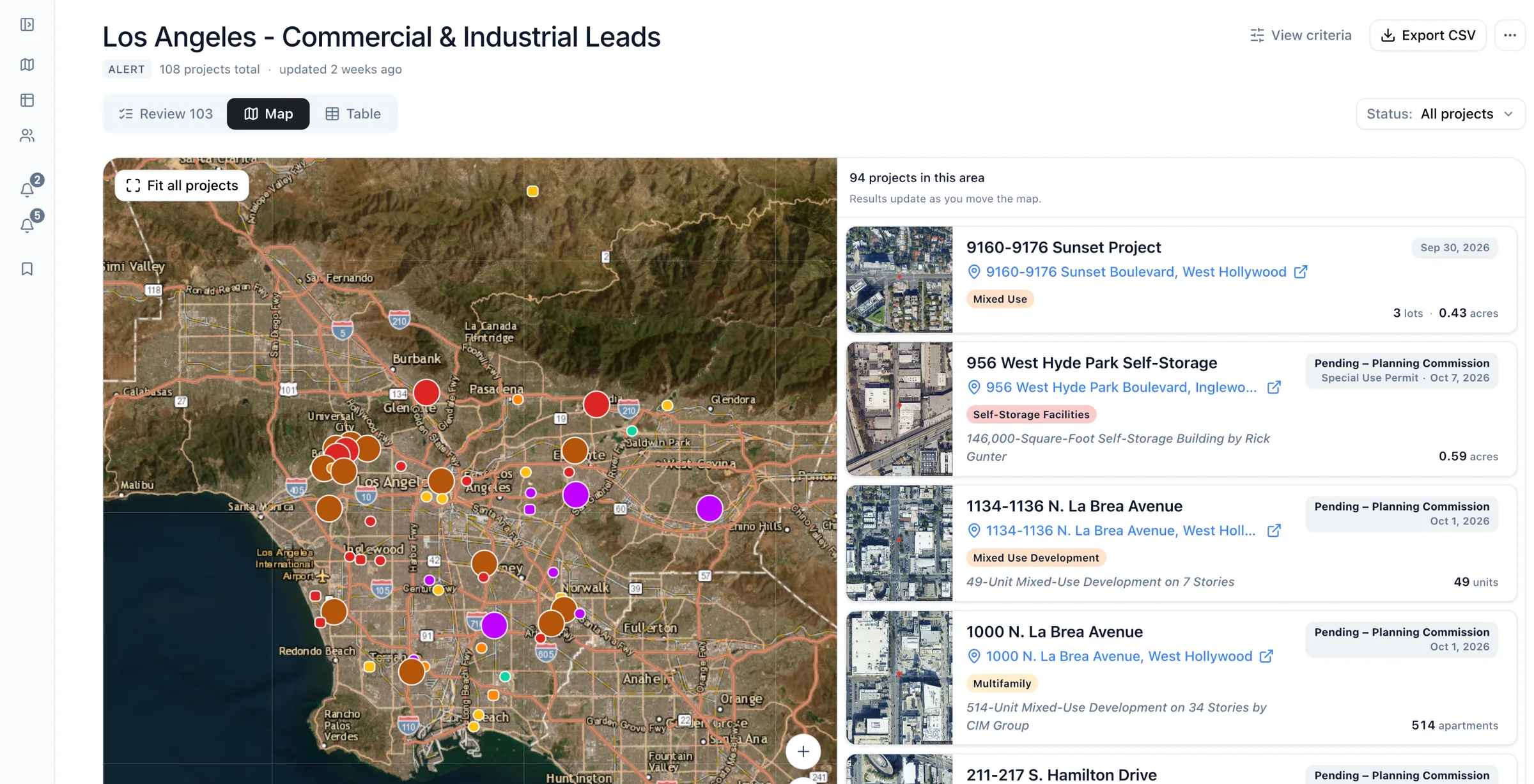1534x784 pixels.
Task: Open the 1134-1136 N. La Brea Avenue address link
Action: (x=1120, y=530)
